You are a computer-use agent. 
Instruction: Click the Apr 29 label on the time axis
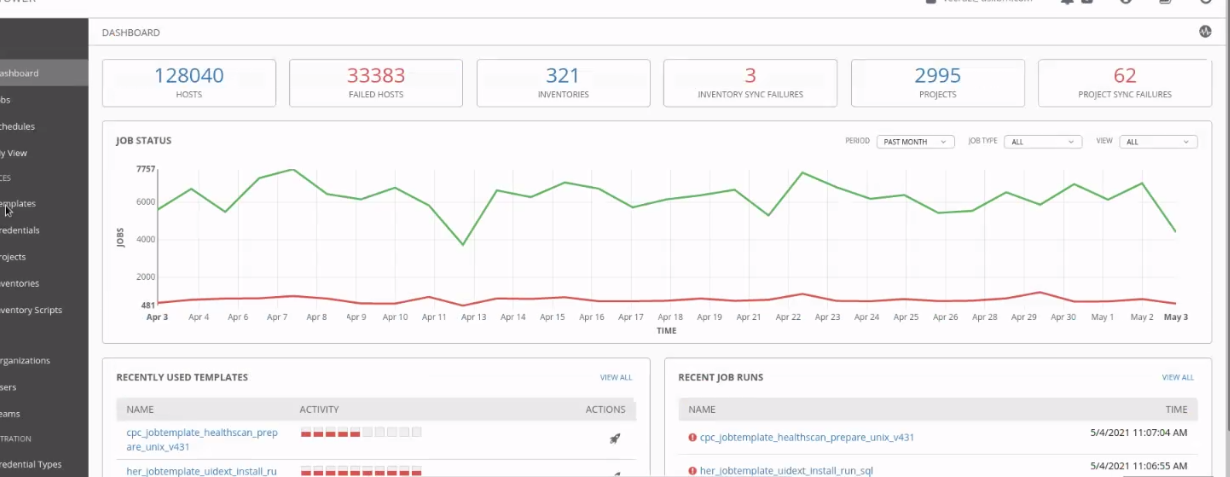[1024, 317]
